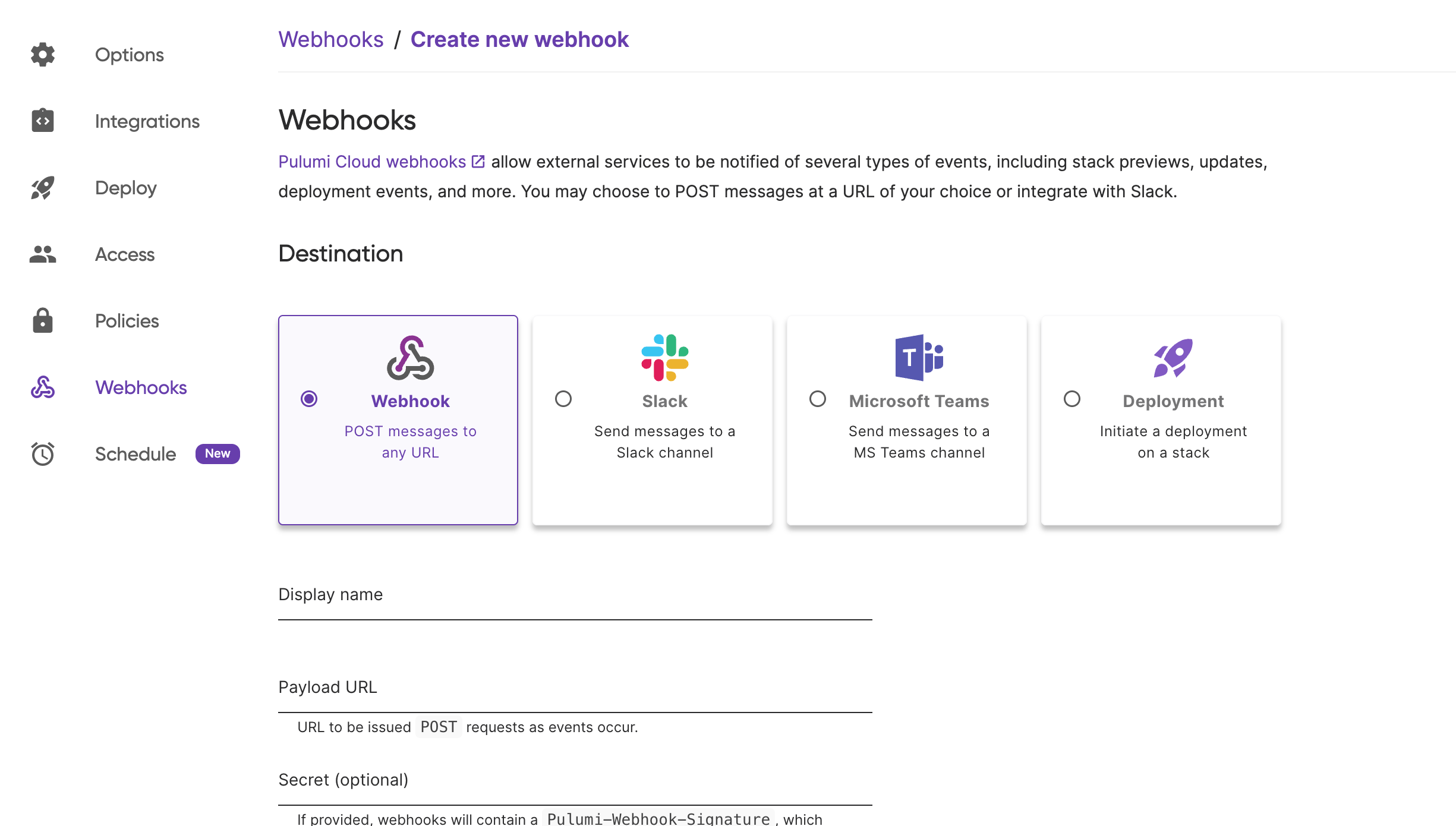Click the Policies lock icon
1456x826 pixels.
(43, 320)
